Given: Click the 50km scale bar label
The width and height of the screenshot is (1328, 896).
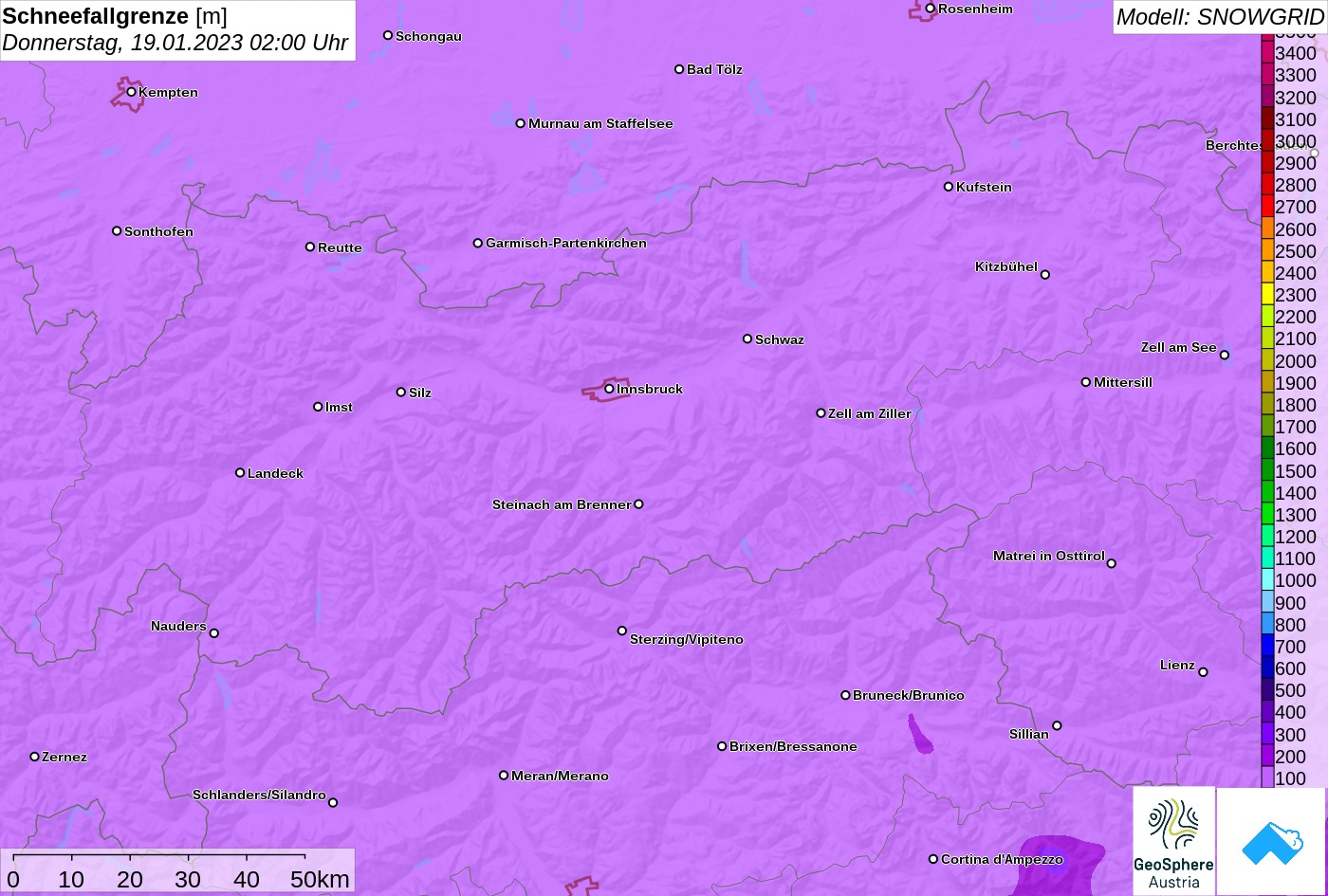Looking at the screenshot, I should 320,880.
